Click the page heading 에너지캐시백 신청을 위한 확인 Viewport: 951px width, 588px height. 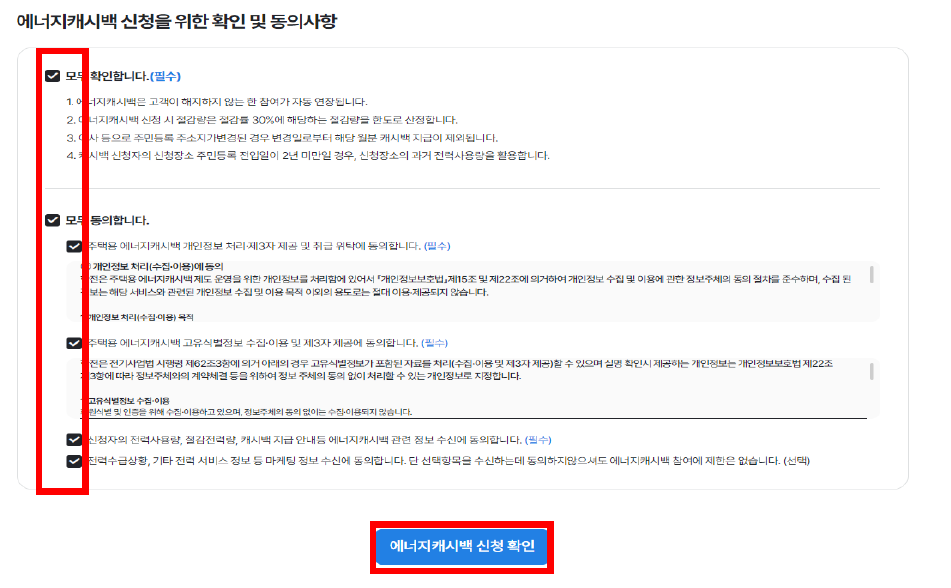point(176,21)
